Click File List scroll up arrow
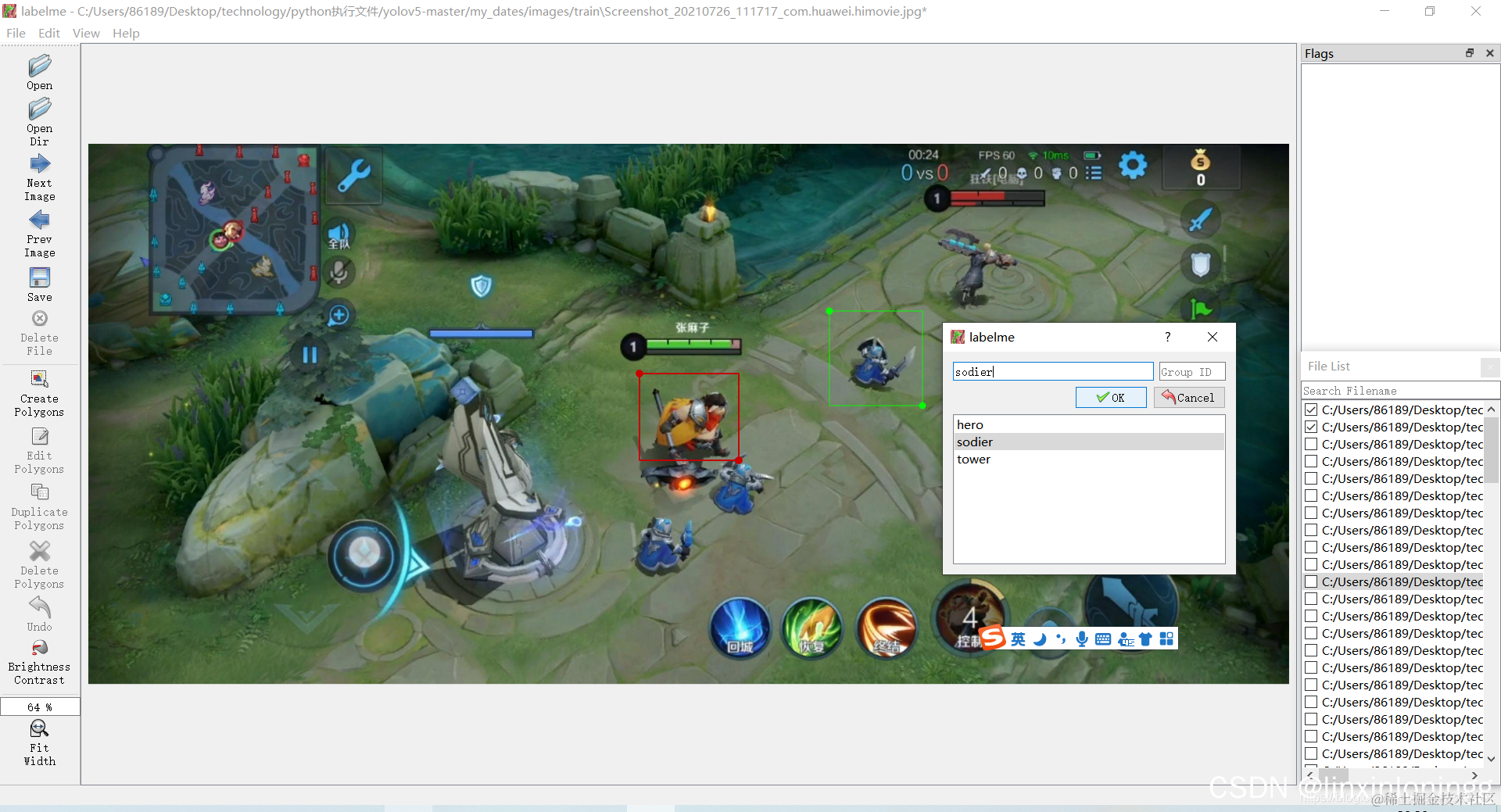Screen dimensions: 1501x812 point(1491,410)
